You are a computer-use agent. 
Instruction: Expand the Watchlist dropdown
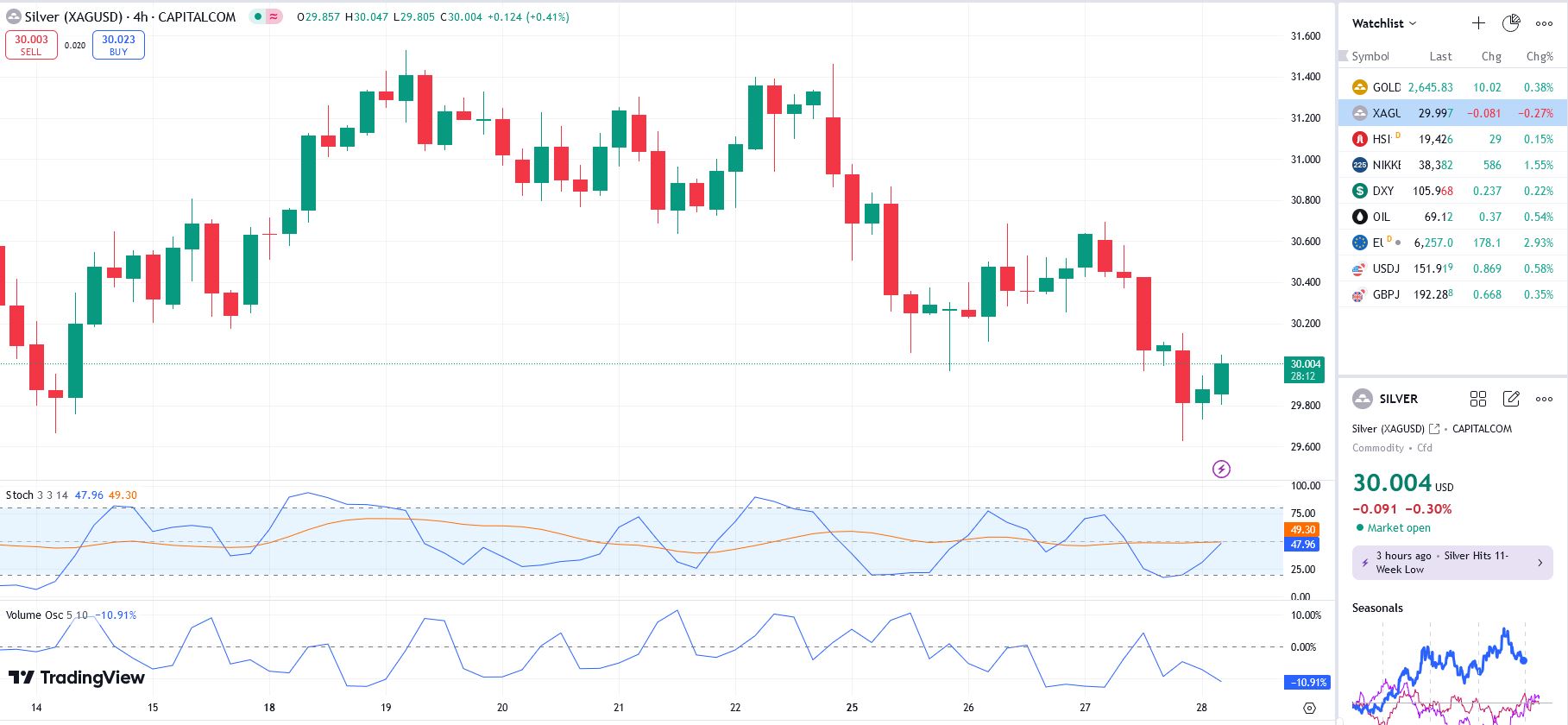click(x=1384, y=23)
